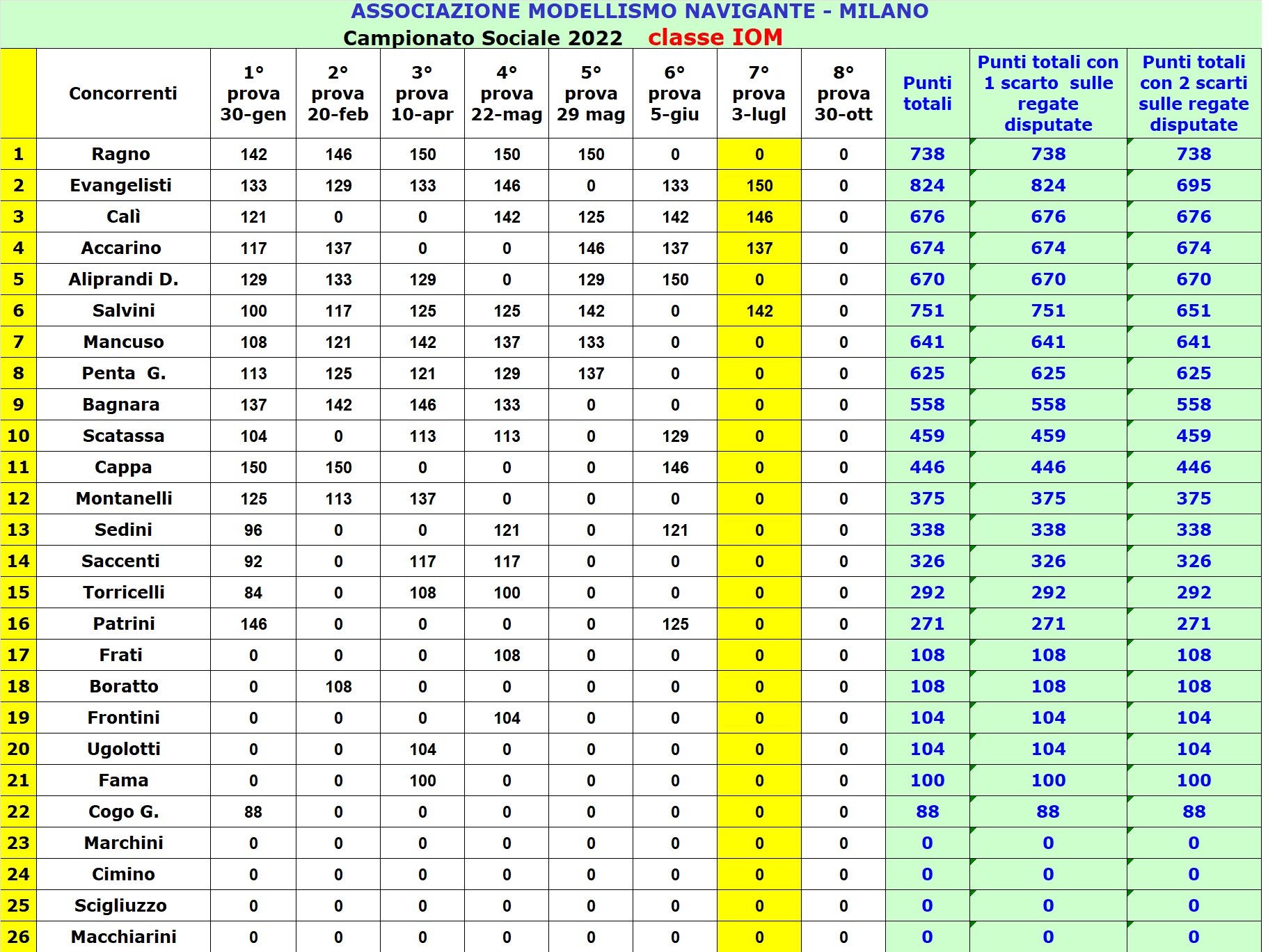Click Penta G.'s 5° prova score 137
The image size is (1268, 952).
[x=591, y=374]
